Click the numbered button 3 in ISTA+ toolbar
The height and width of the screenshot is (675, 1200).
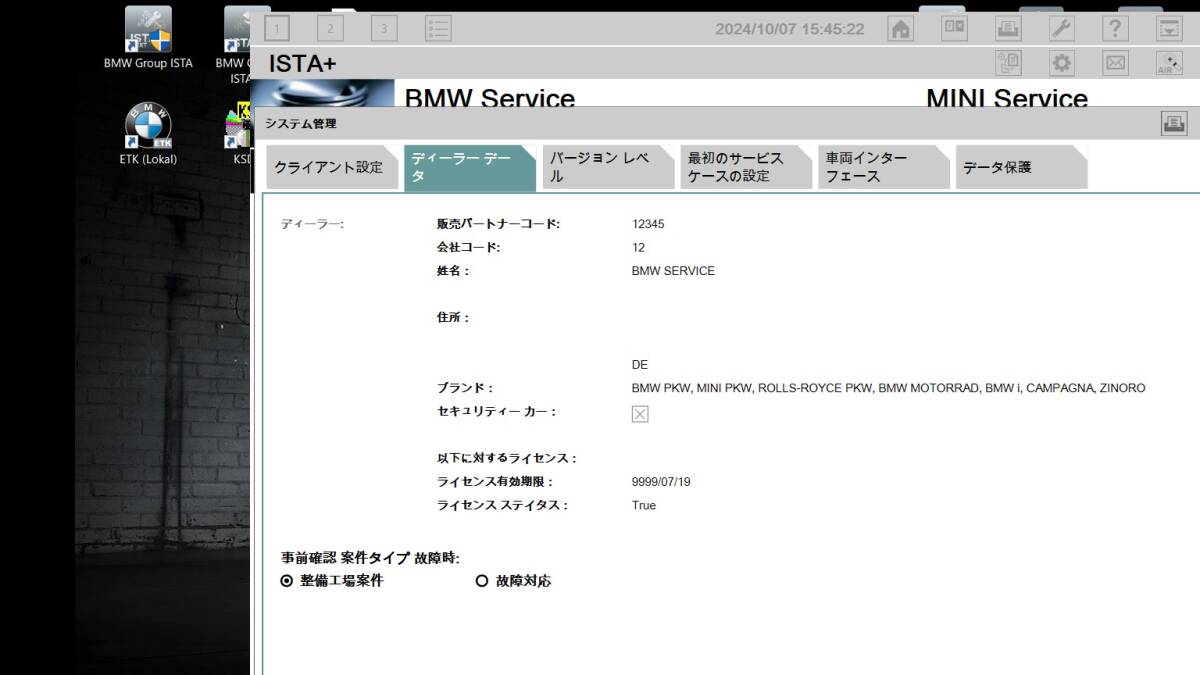tap(384, 29)
